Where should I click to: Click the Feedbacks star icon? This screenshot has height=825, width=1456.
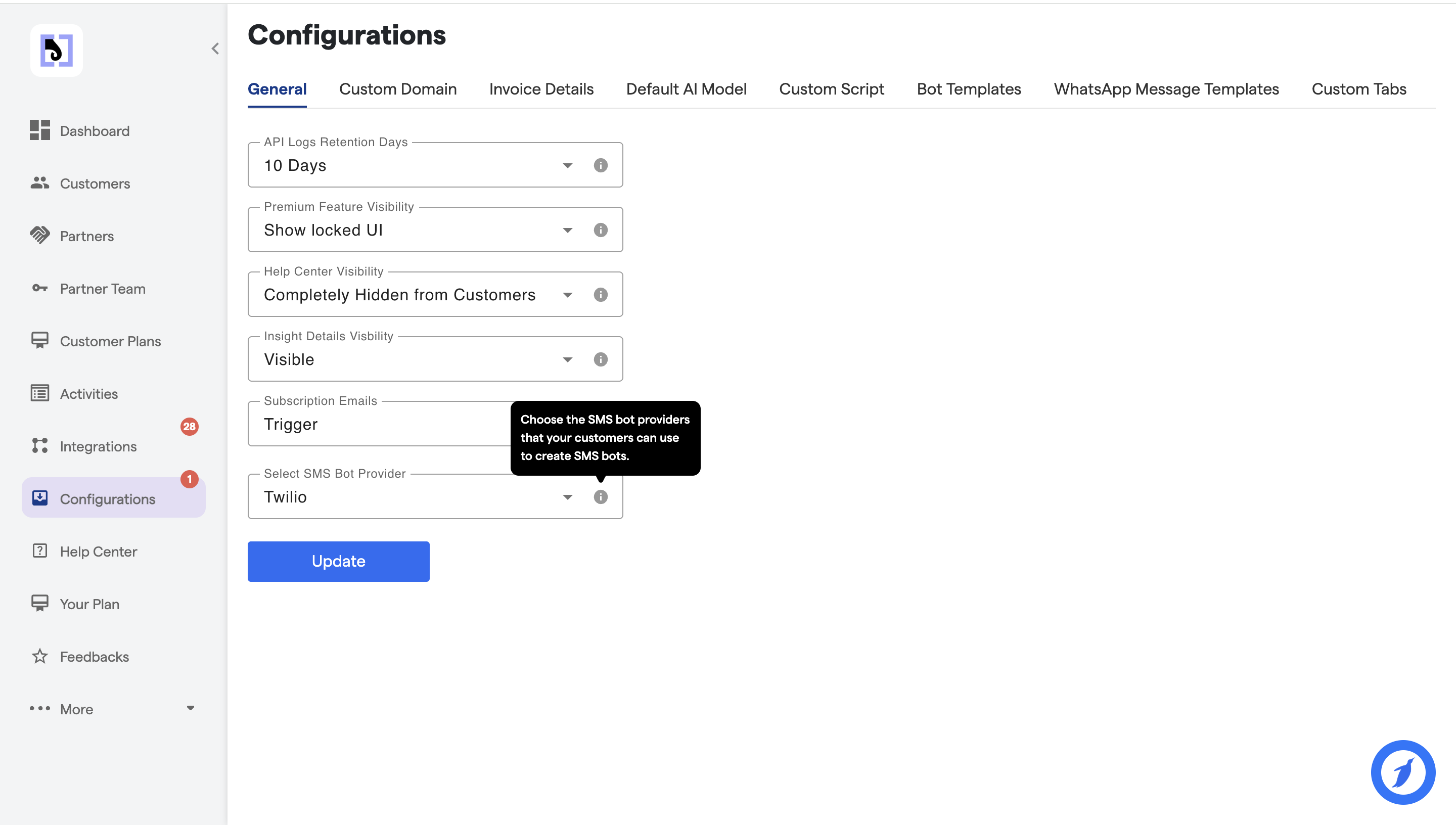click(x=39, y=656)
